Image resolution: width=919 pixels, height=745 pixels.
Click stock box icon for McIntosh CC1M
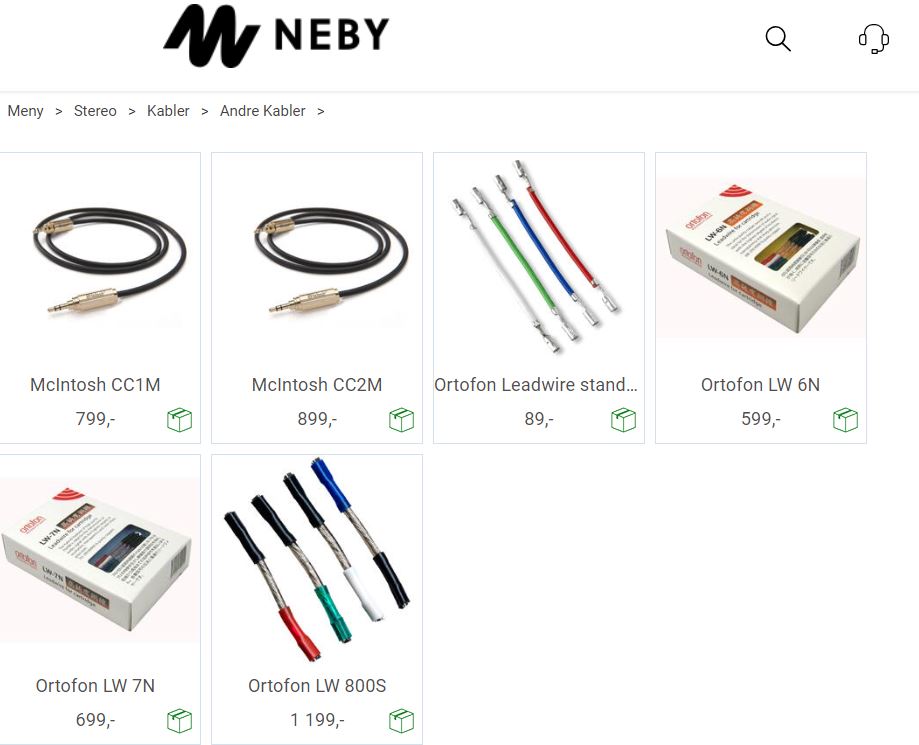click(x=179, y=420)
